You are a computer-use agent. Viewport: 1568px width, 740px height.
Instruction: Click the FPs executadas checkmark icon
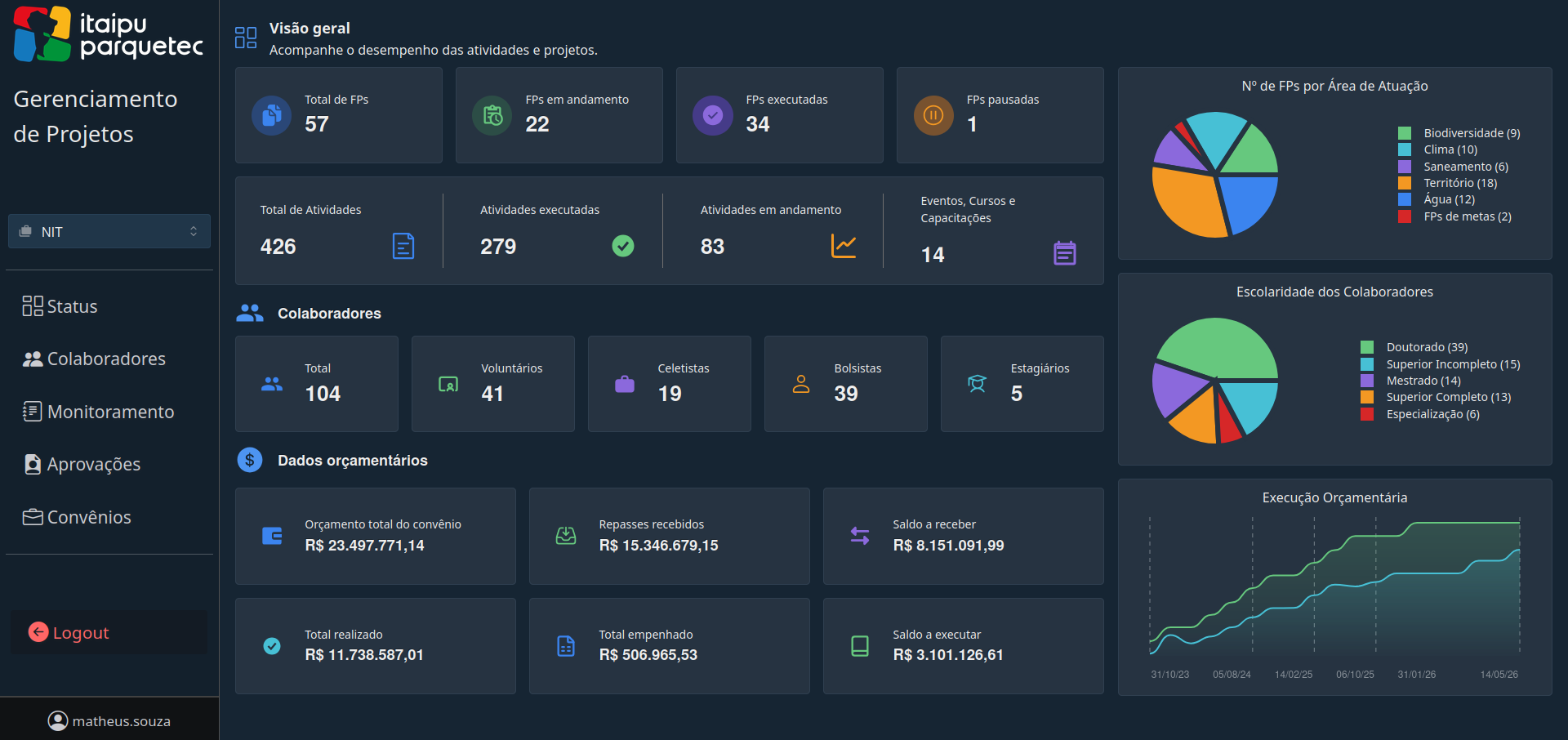point(713,115)
